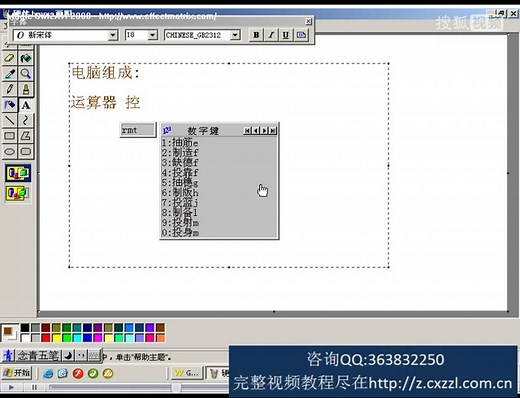Screen dimensions: 520x398
Task: Pick the black color swatch
Action: [25, 327]
